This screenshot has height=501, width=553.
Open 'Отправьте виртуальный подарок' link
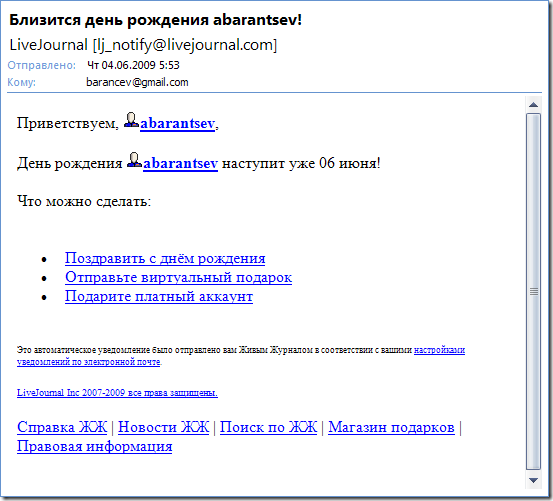pos(178,277)
